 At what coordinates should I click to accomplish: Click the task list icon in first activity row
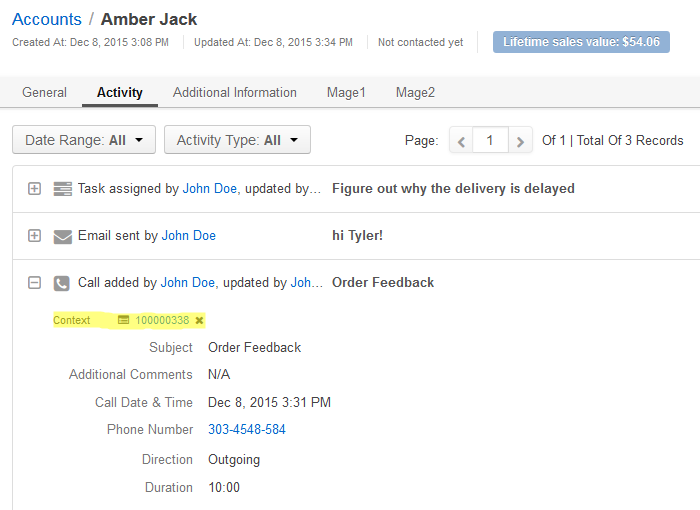(62, 189)
